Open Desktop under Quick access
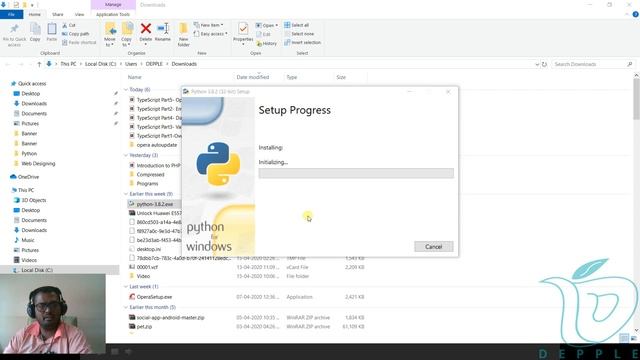Image resolution: width=640 pixels, height=360 pixels. click(31, 93)
